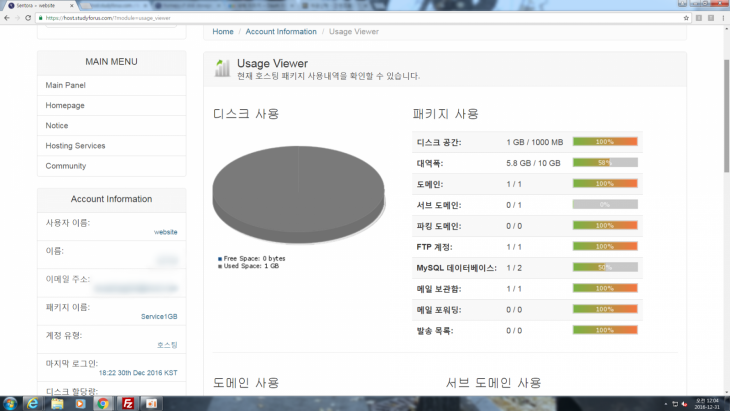Open the Chrome three-dot menu
Viewport: 730px width, 411px height.
coord(722,18)
